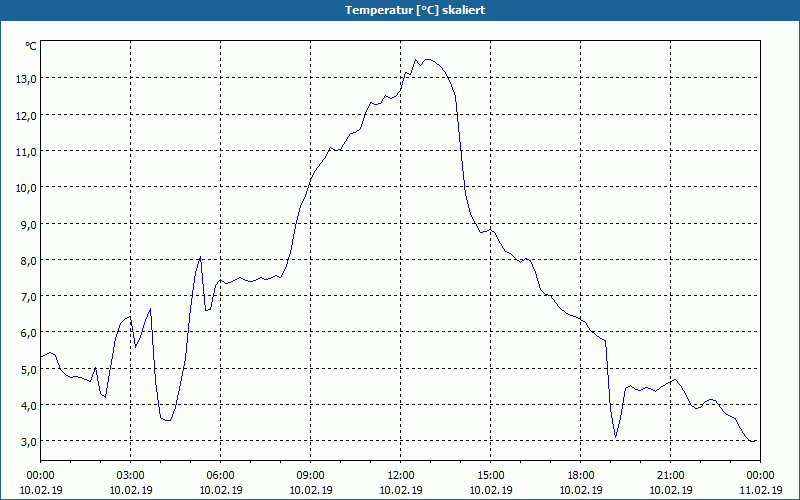Image resolution: width=800 pixels, height=500 pixels.
Task: Click the 21:00 time axis label
Action: (x=670, y=476)
